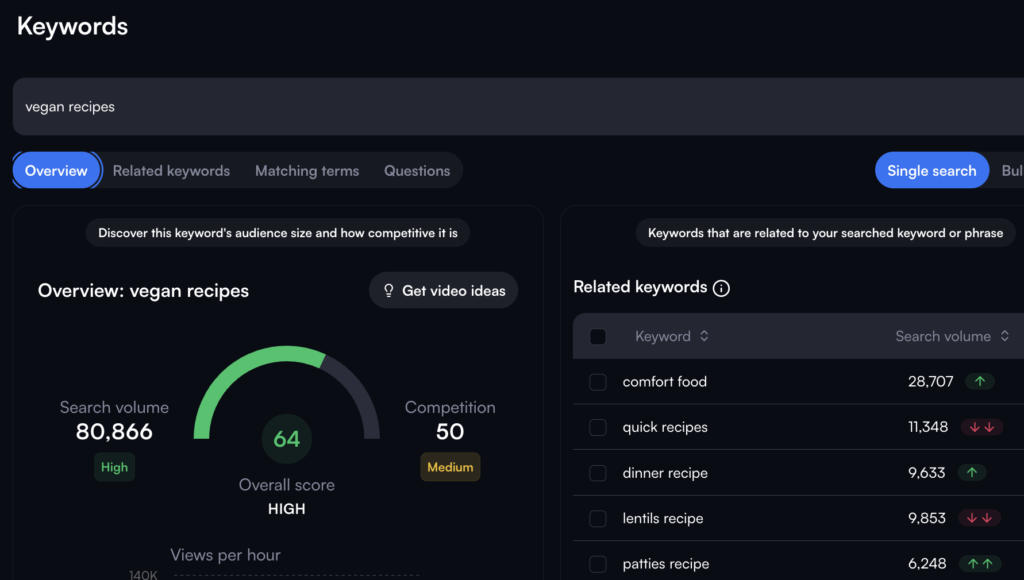The height and width of the screenshot is (580, 1024).
Task: Click the green uptrend arrow beside comfort food
Action: coord(980,381)
